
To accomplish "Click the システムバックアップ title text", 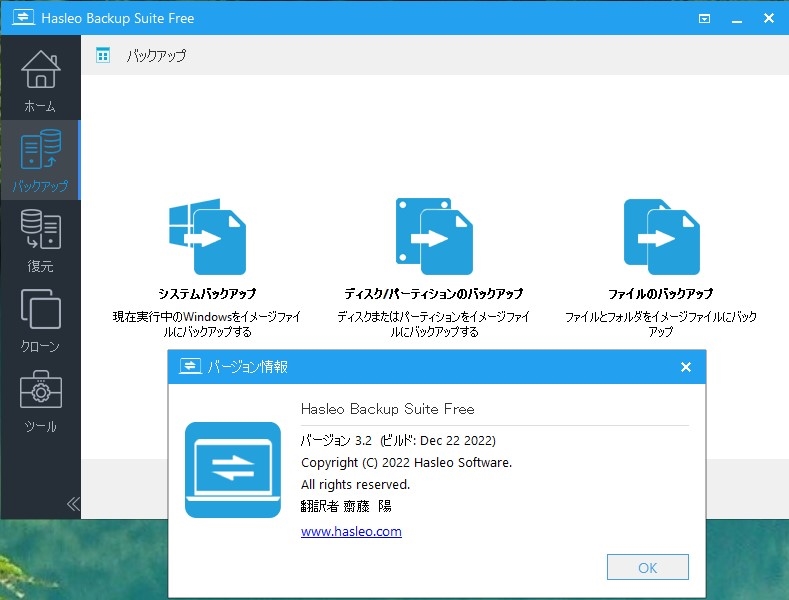I will pos(207,293).
